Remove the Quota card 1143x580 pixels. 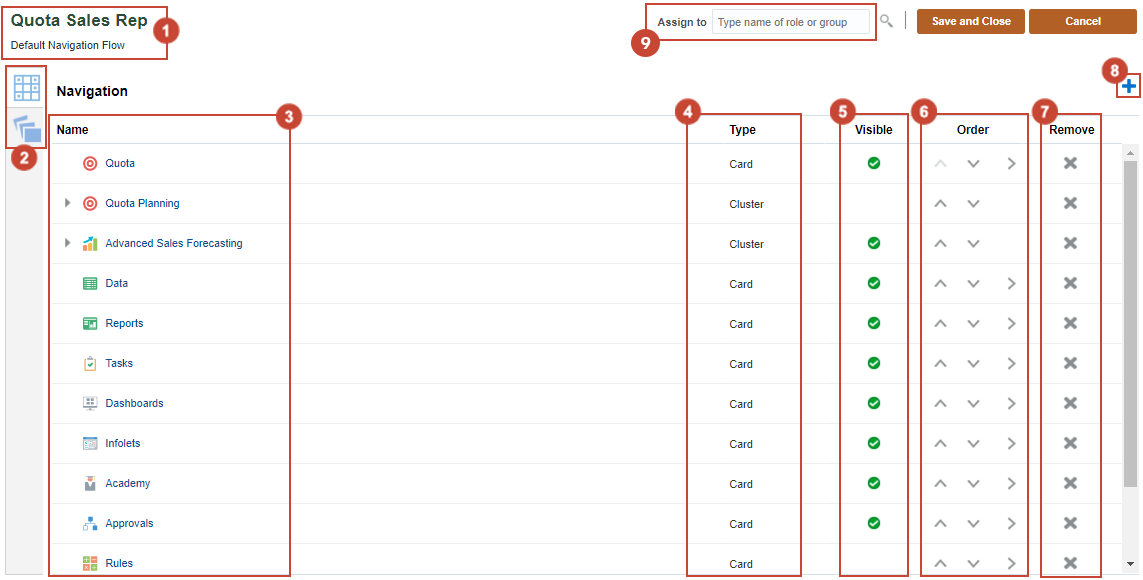(1070, 163)
